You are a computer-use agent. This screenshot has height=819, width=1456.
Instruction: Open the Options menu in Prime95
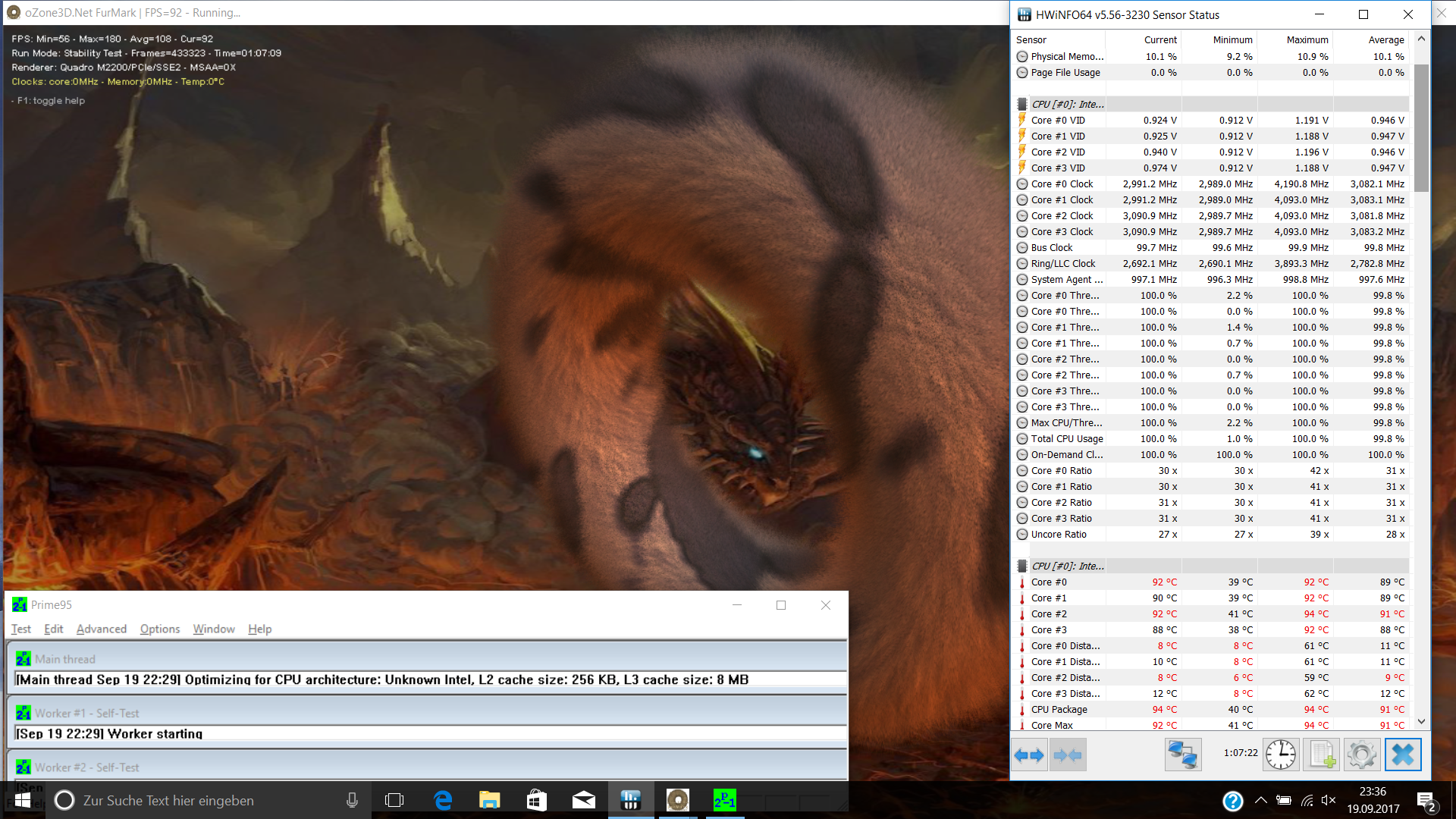click(x=159, y=629)
